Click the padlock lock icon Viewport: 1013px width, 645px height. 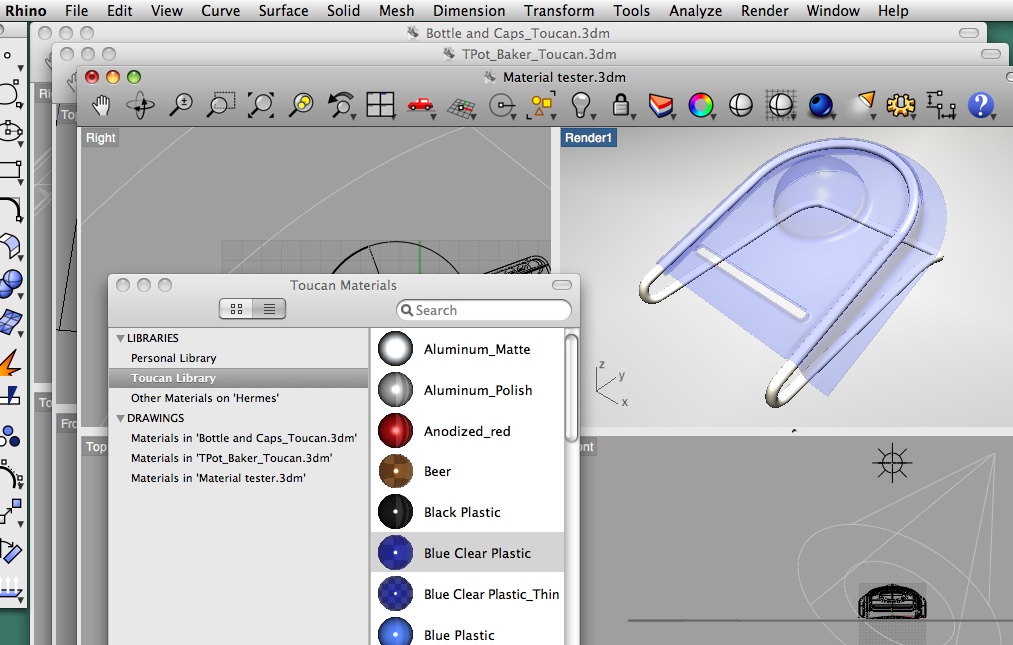(x=620, y=104)
